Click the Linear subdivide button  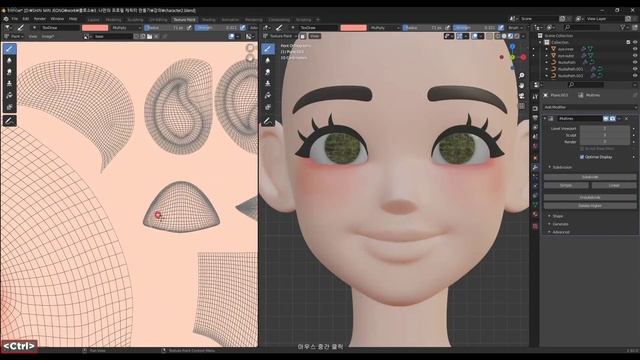tap(614, 185)
